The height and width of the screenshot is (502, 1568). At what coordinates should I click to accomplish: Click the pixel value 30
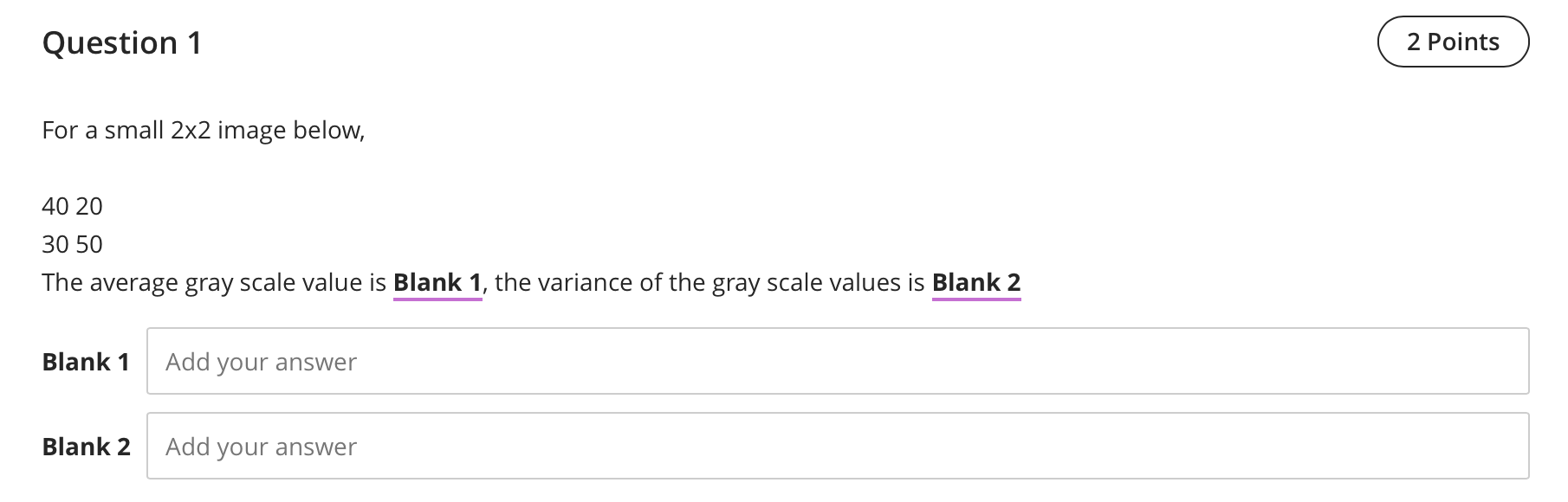55,244
